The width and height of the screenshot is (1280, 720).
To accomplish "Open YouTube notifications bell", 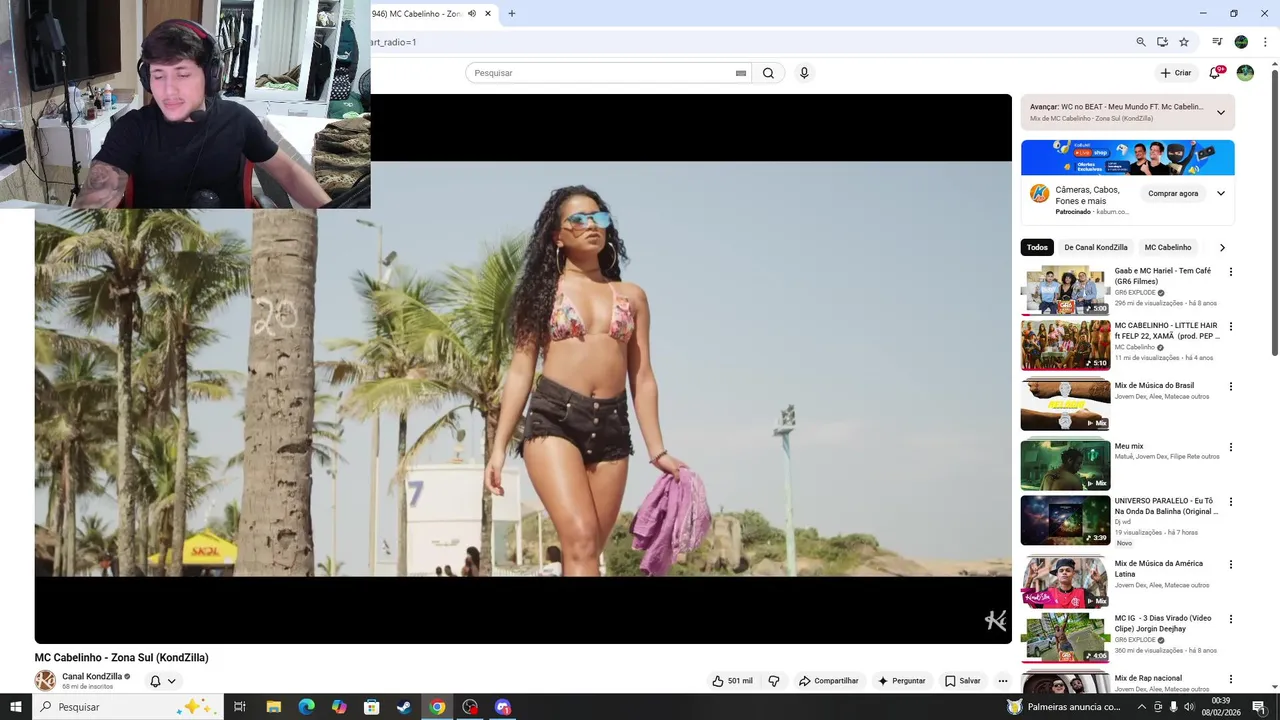I will [x=1215, y=73].
